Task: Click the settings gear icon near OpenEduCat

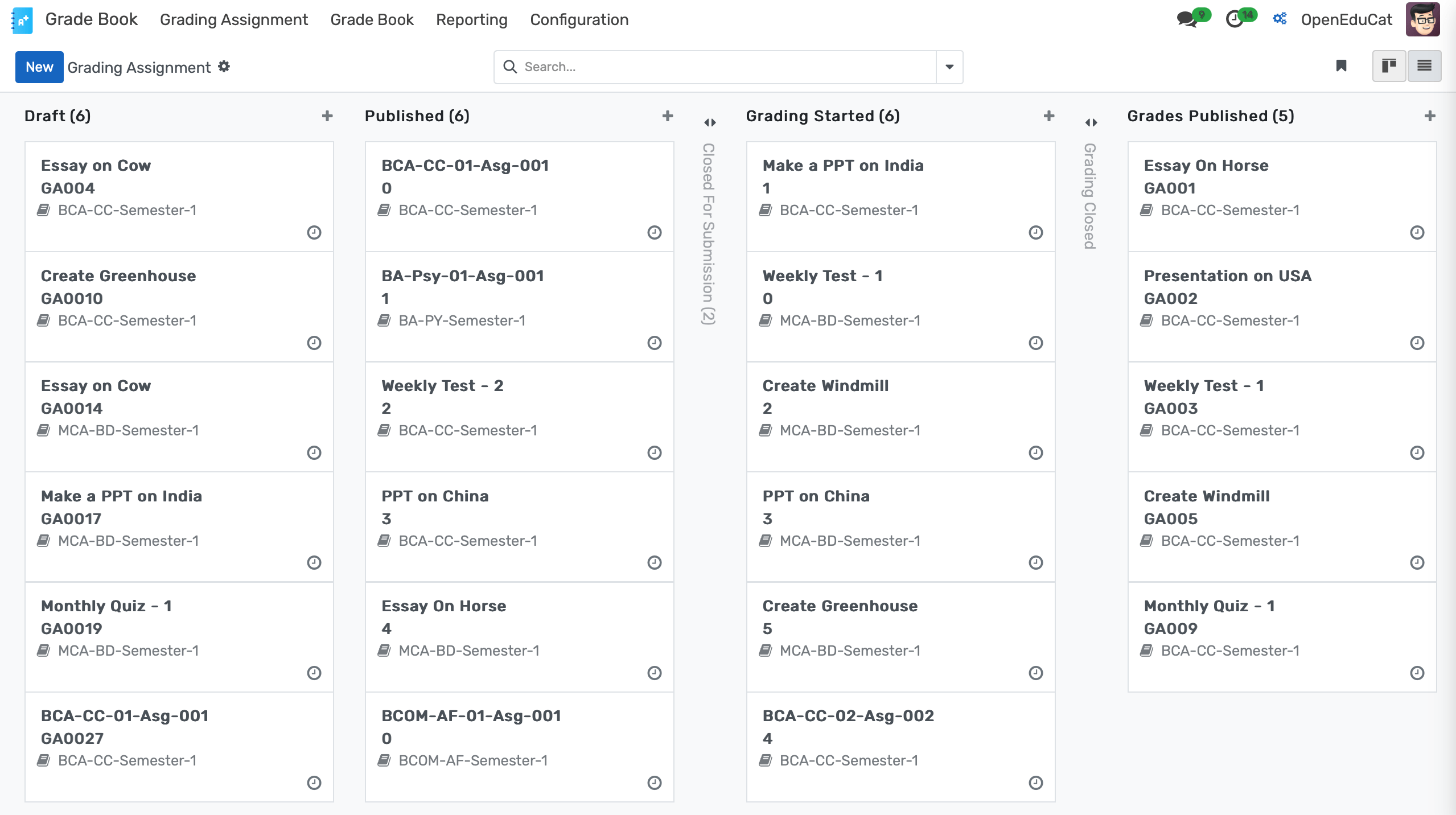Action: pos(1279,19)
